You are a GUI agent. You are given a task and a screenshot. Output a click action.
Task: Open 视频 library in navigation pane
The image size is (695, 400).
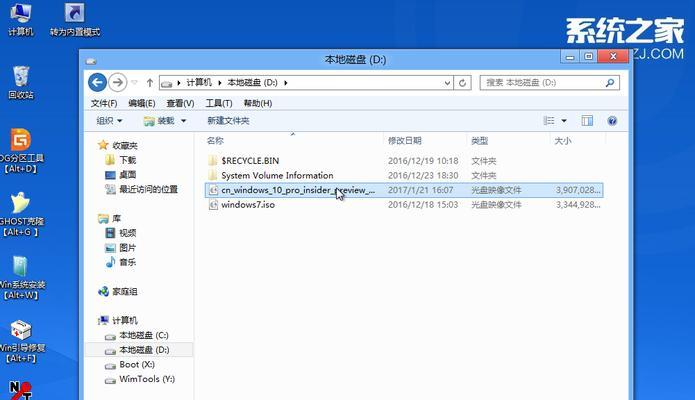click(x=127, y=232)
